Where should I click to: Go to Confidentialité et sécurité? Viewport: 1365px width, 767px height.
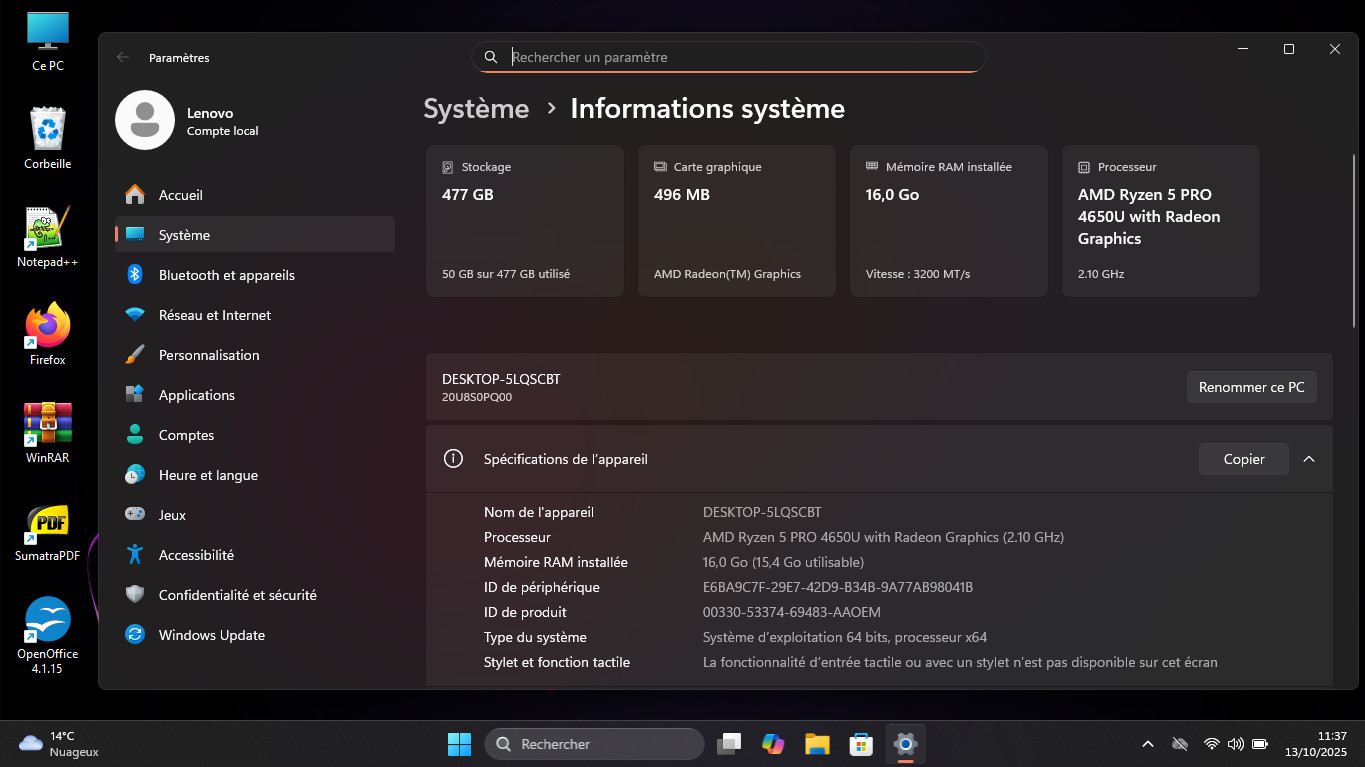[x=237, y=595]
